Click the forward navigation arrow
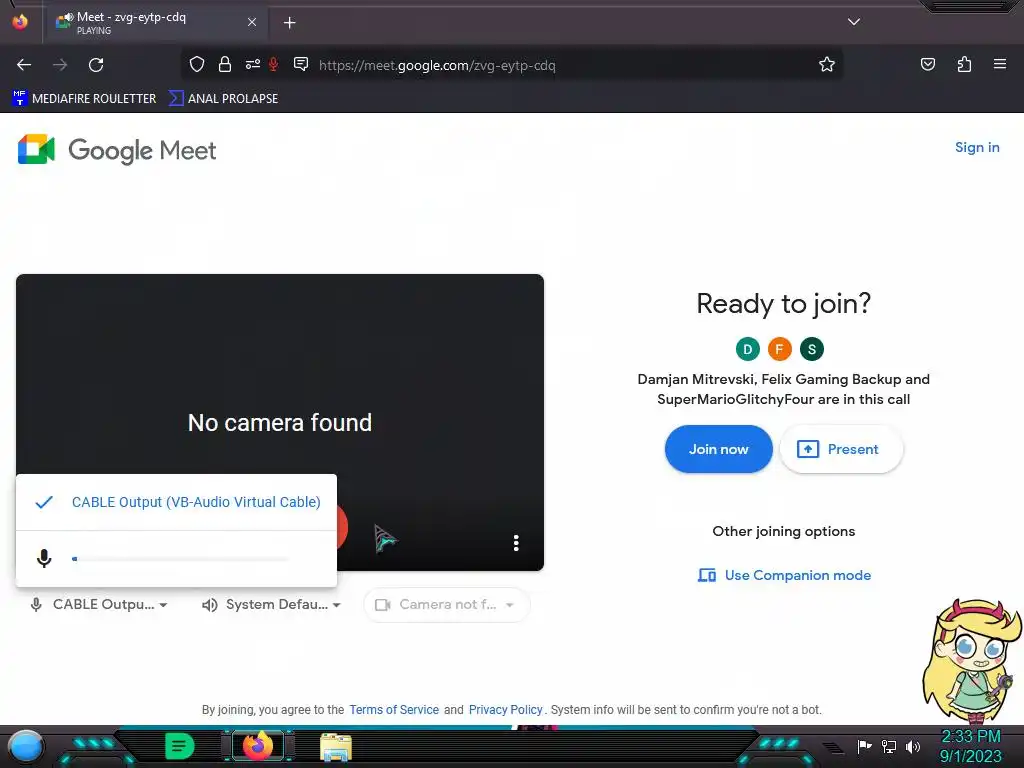This screenshot has height=768, width=1024. click(60, 65)
